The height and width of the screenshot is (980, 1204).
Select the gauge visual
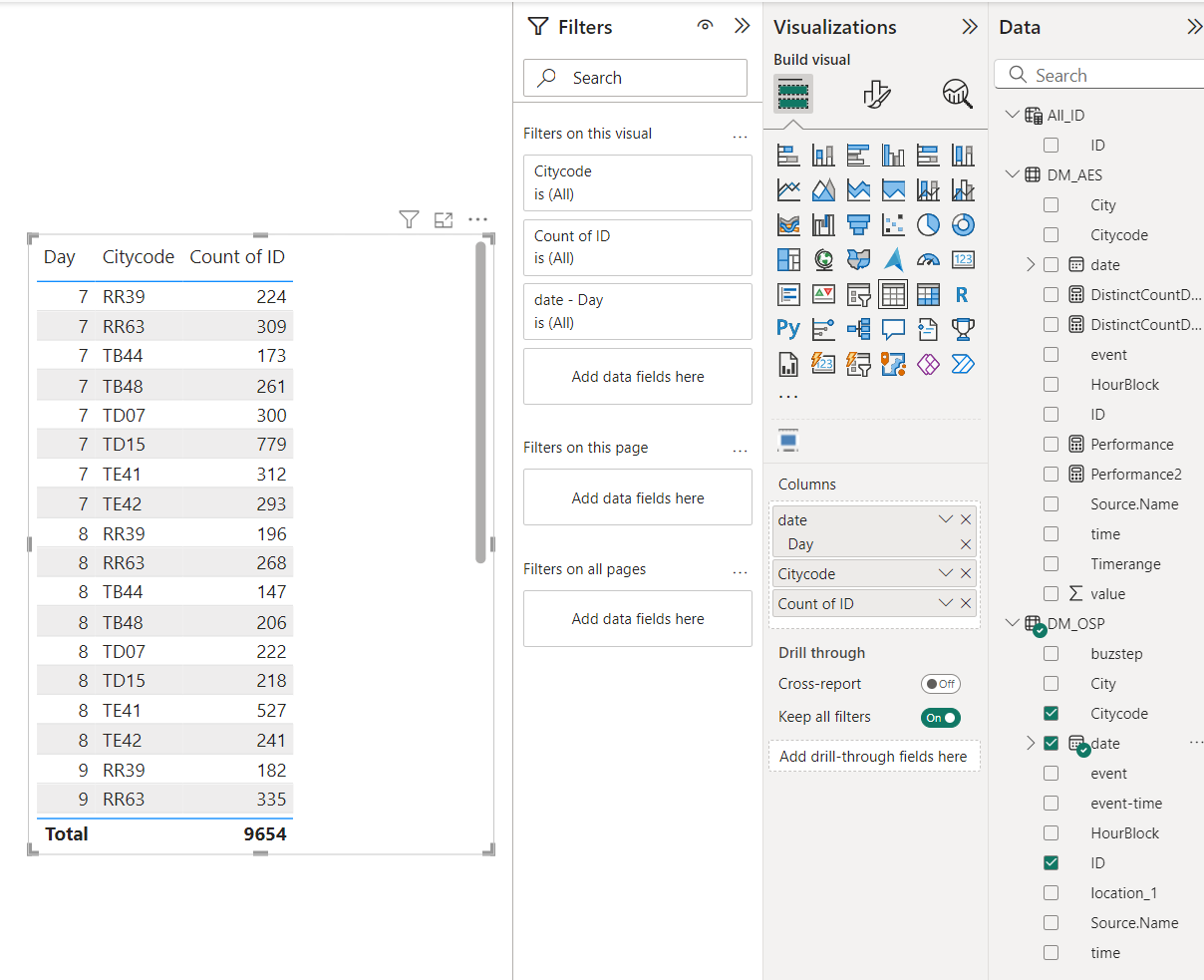click(x=928, y=259)
